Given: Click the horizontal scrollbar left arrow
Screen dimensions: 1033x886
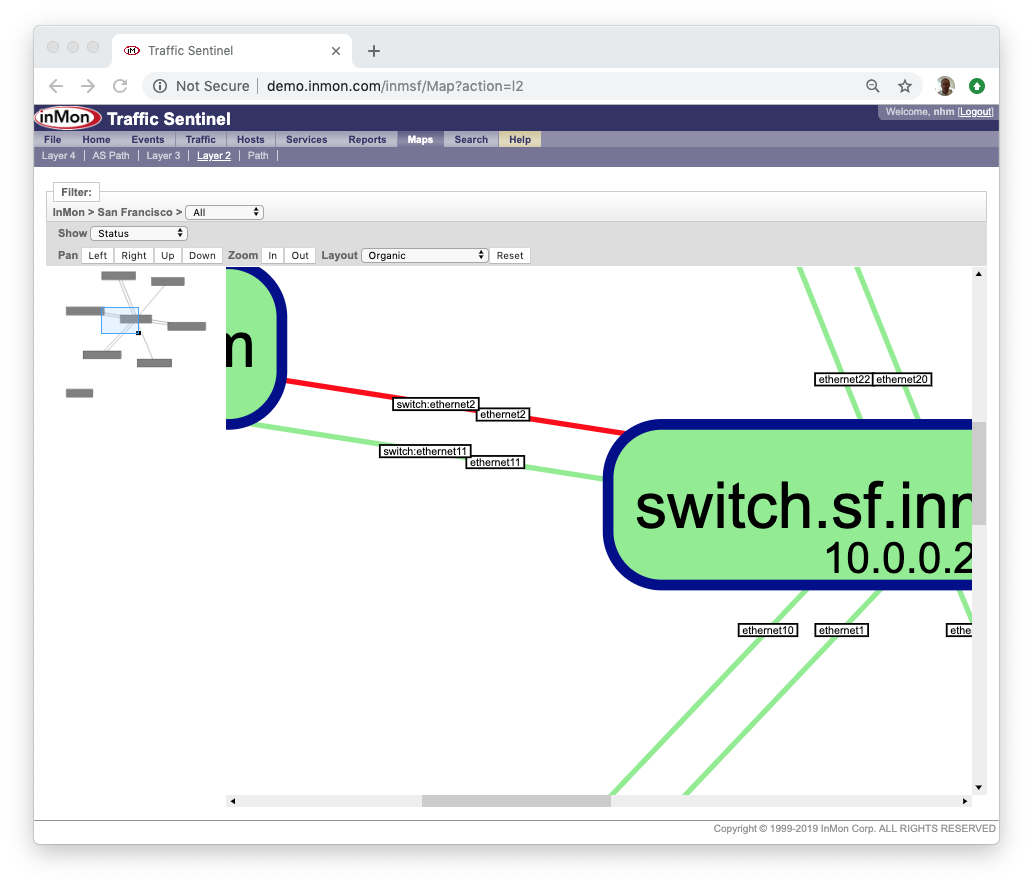Looking at the screenshot, I should 233,801.
